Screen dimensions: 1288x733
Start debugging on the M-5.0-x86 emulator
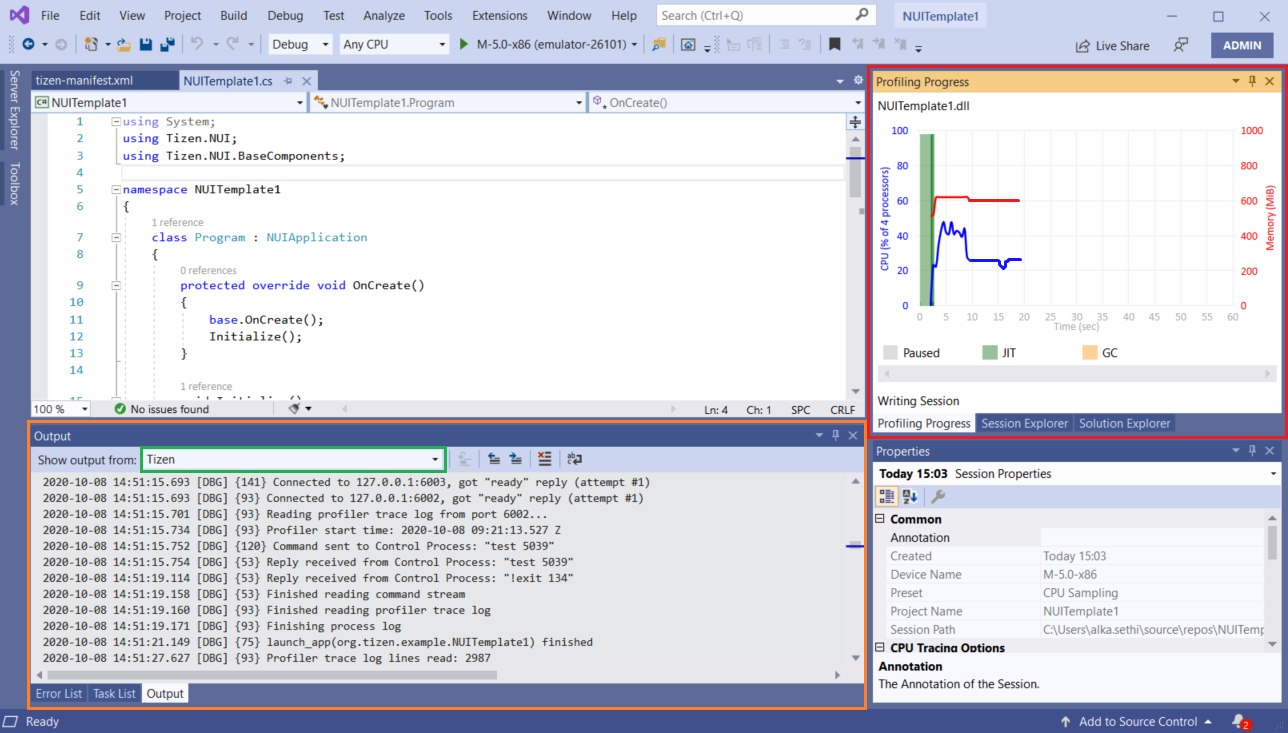point(463,44)
